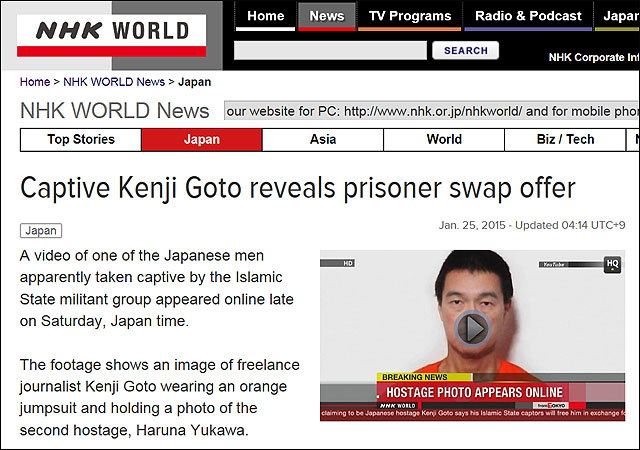The width and height of the screenshot is (640, 450).
Task: Click the NHK WORLD logo
Action: [x=111, y=36]
